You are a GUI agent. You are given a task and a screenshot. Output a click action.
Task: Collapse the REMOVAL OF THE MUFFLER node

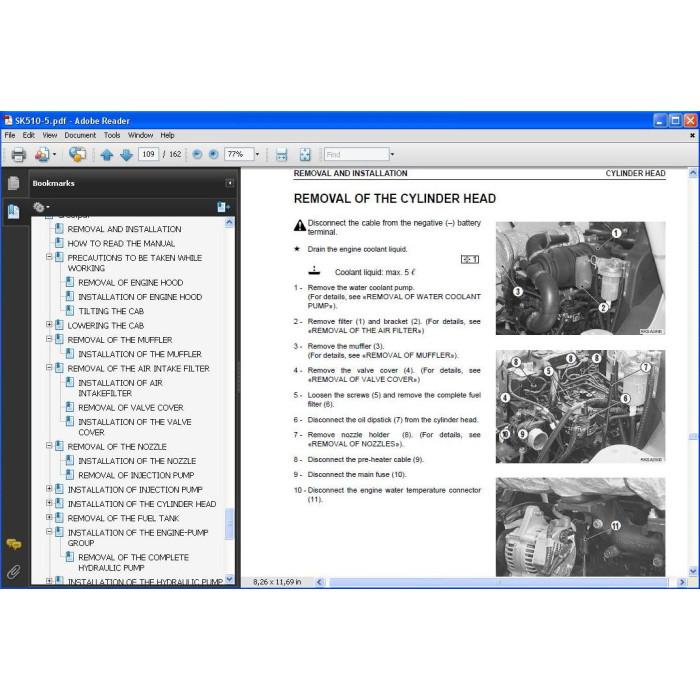[x=49, y=339]
